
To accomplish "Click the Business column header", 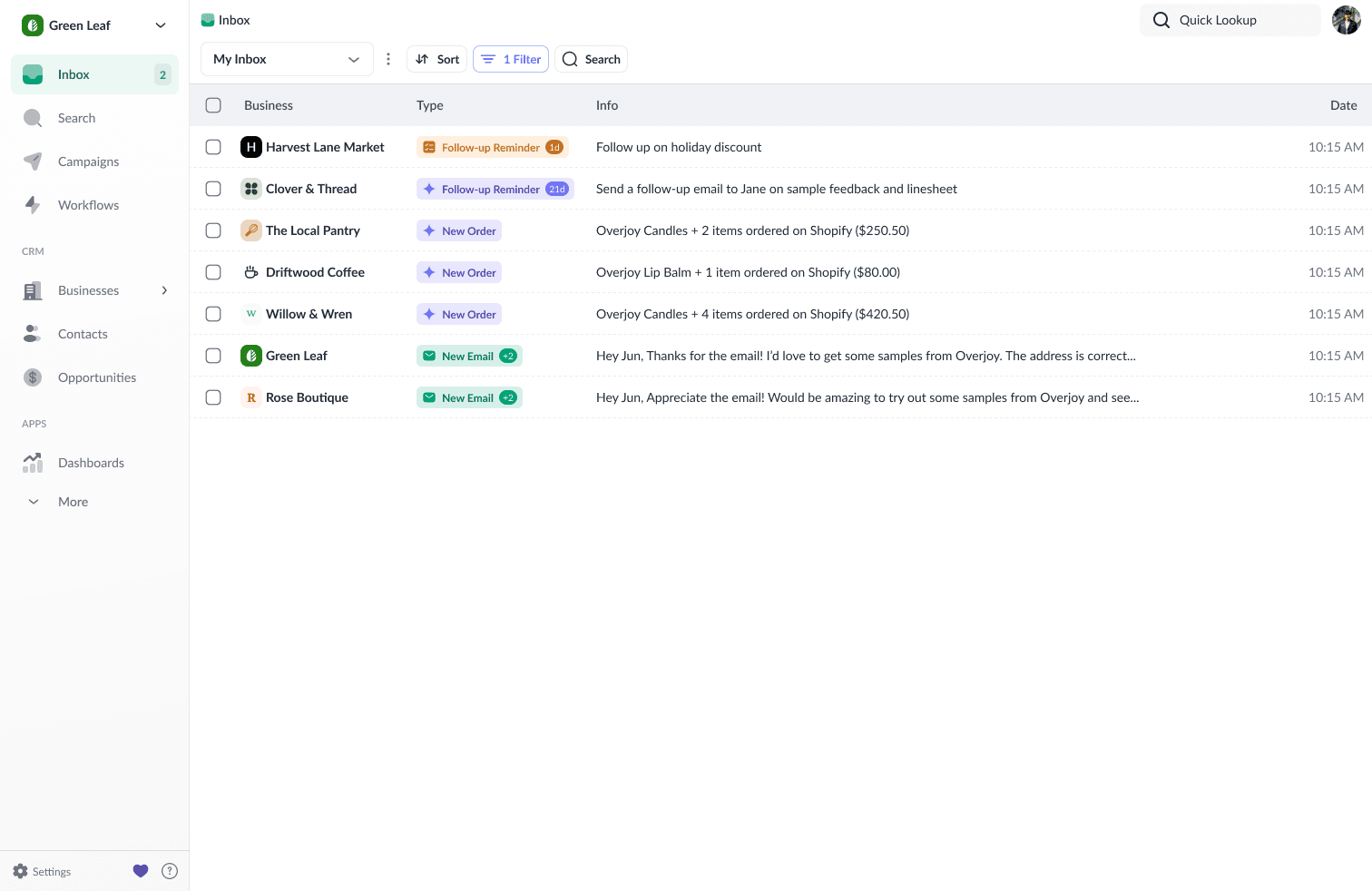I will tap(269, 105).
